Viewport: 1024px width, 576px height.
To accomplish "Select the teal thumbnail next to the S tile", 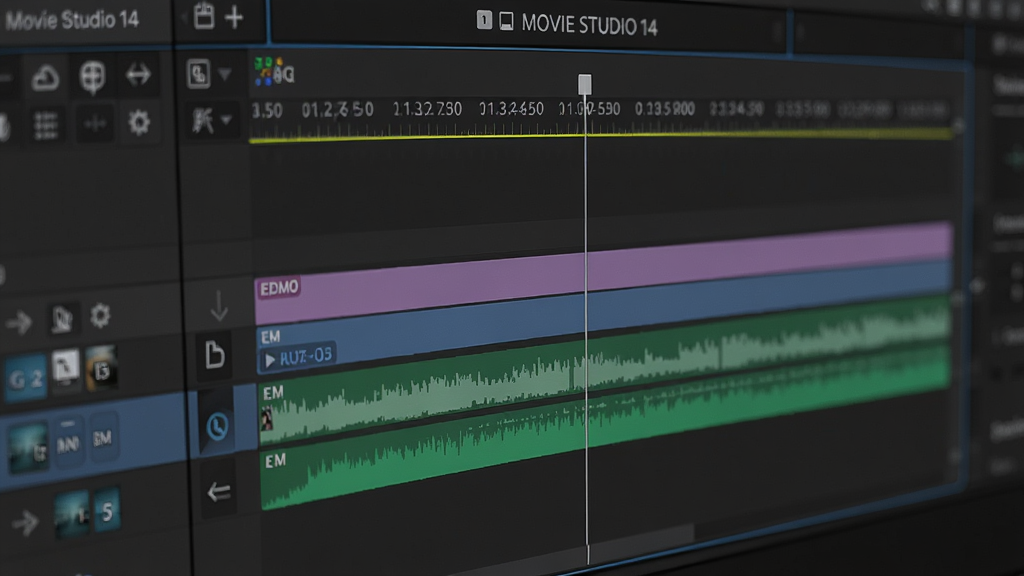I will (71, 515).
